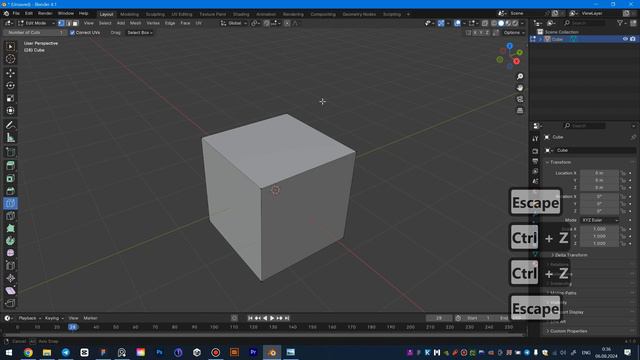Open the Global transform orientation dropdown
This screenshot has width=640, height=360.
(x=234, y=23)
